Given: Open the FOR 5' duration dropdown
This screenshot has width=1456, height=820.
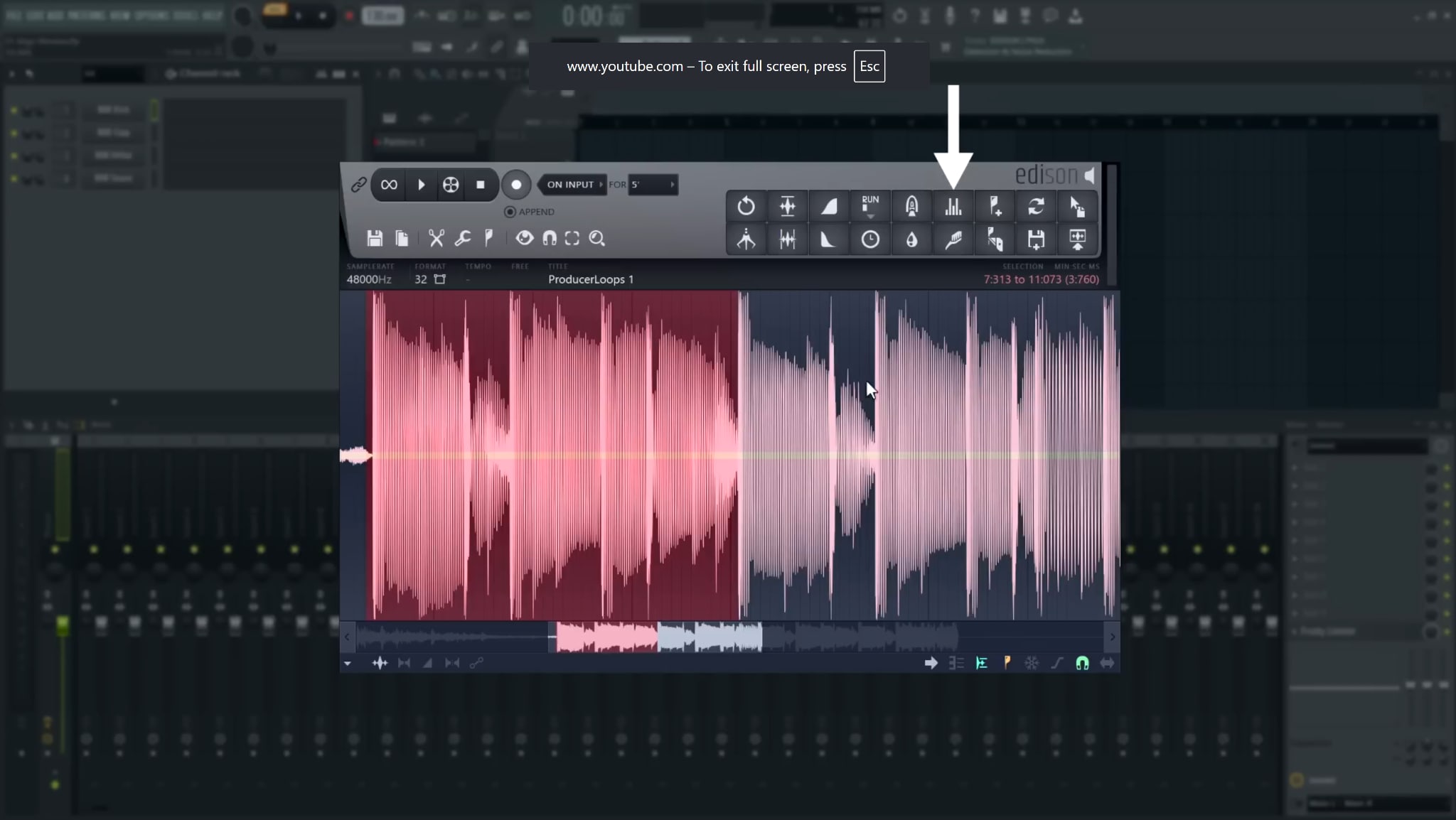Looking at the screenshot, I should pyautogui.click(x=652, y=185).
